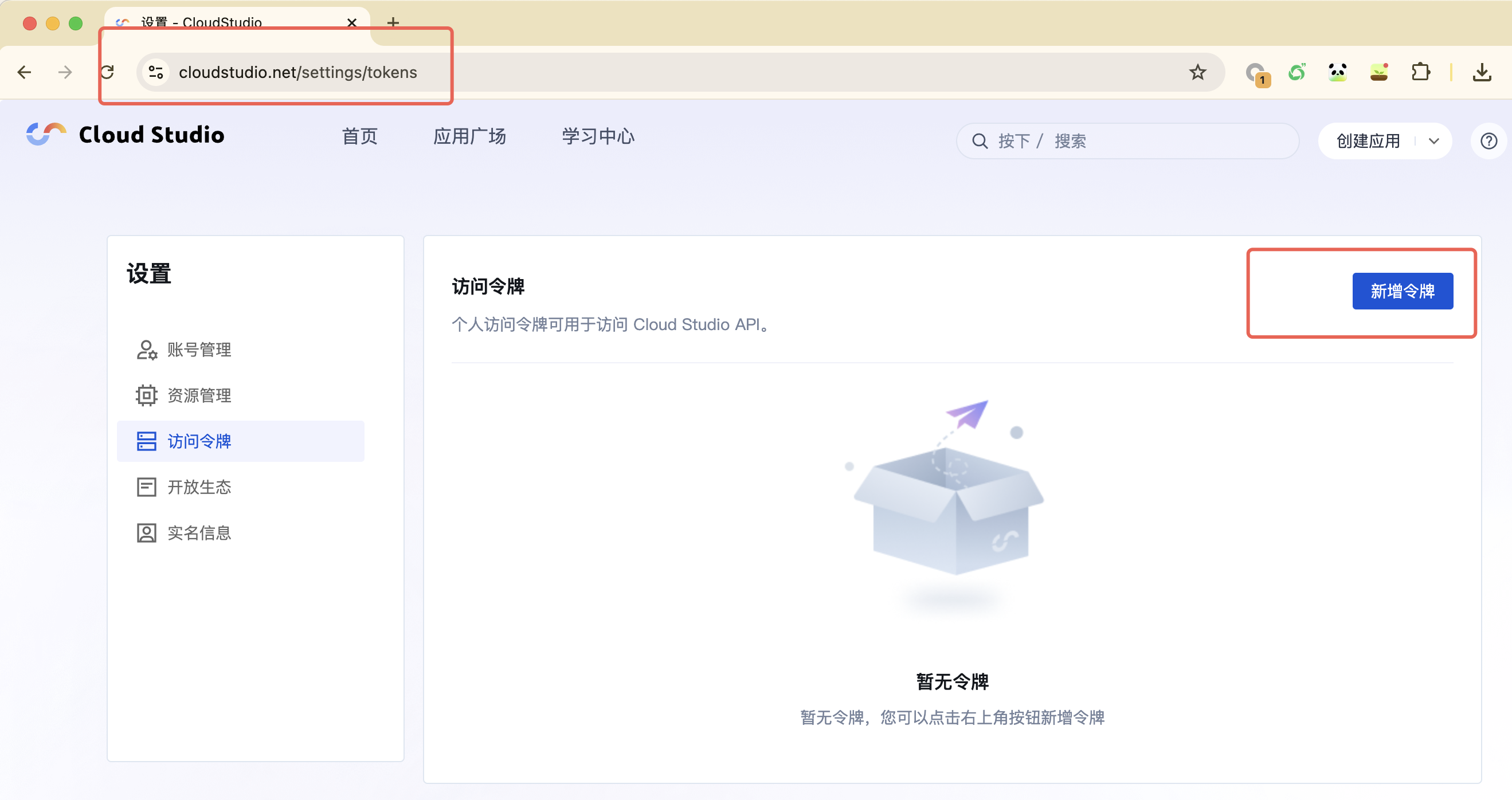
Task: Click the Cloud Studio logo
Action: pos(46,135)
